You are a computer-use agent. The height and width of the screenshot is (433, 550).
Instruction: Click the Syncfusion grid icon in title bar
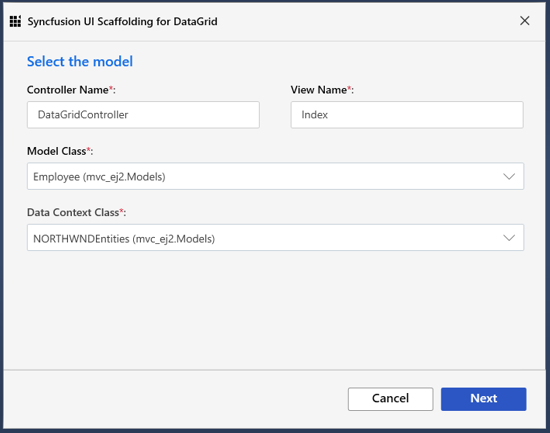point(15,21)
